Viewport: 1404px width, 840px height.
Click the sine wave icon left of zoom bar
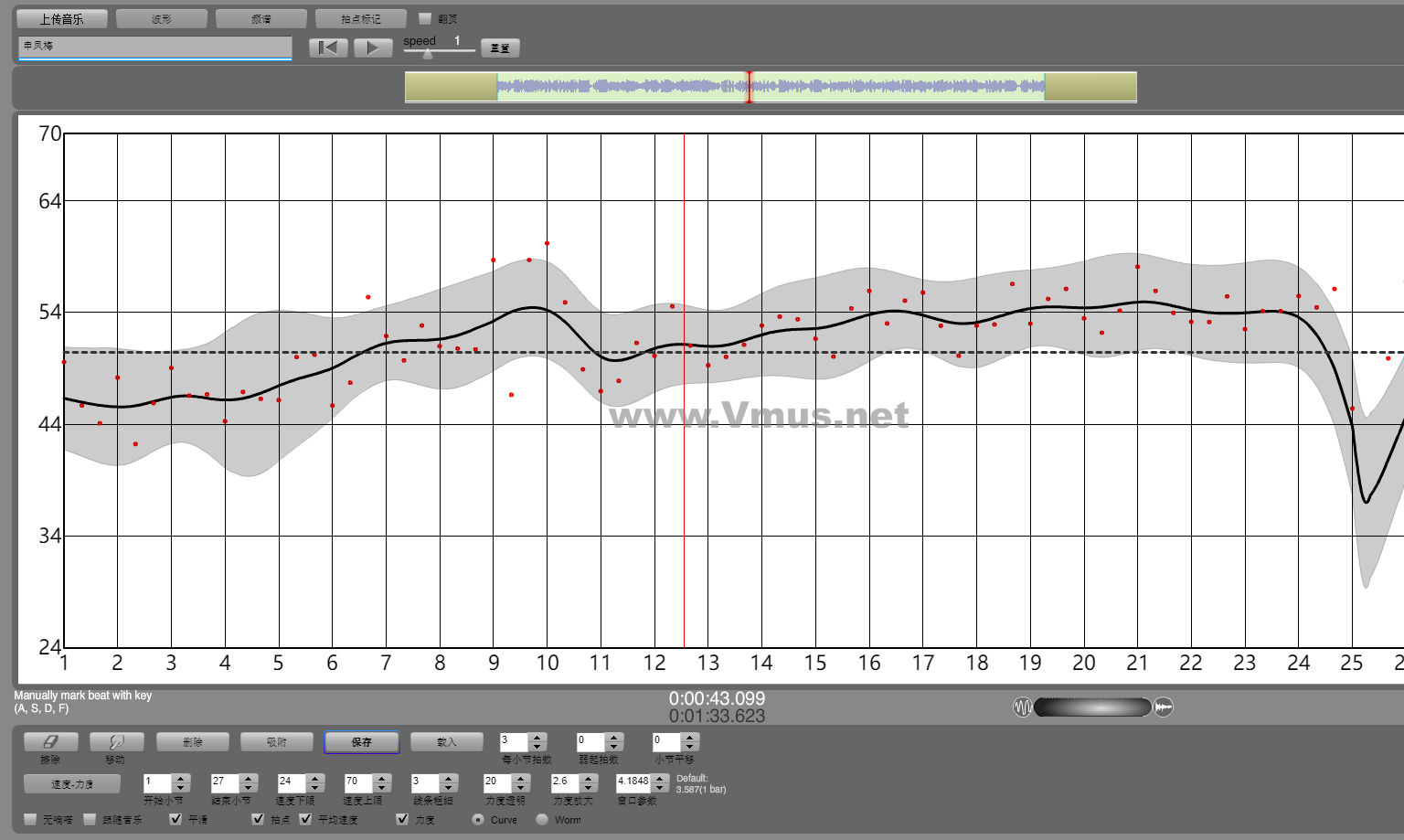[1022, 707]
